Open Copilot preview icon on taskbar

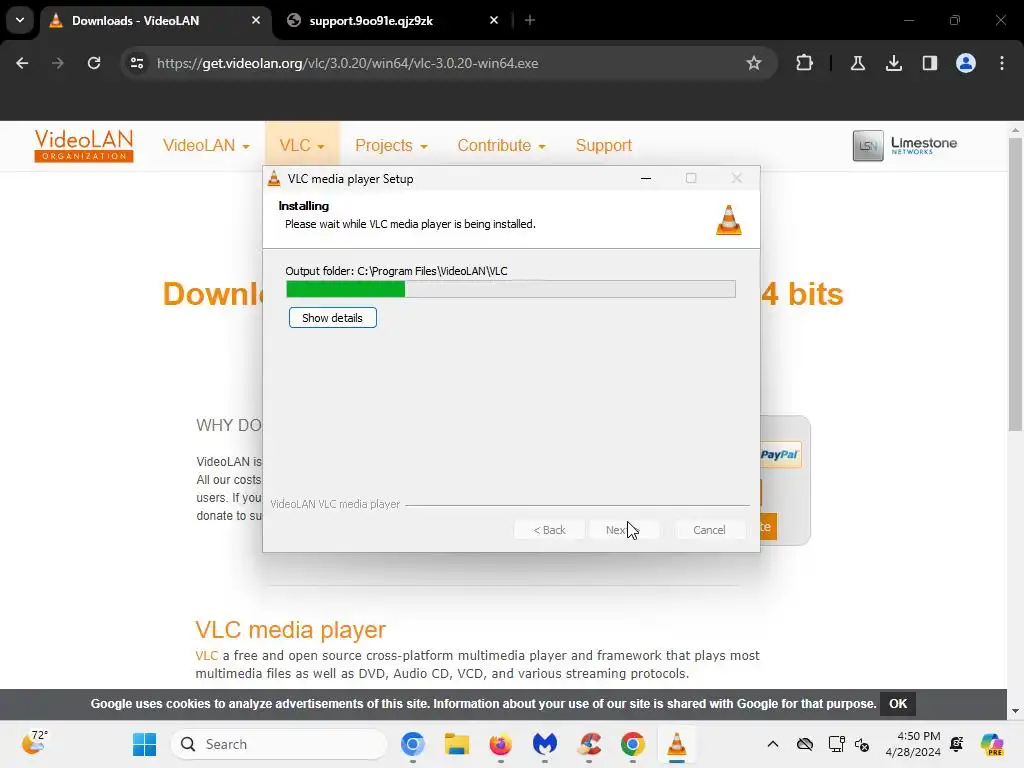click(992, 744)
